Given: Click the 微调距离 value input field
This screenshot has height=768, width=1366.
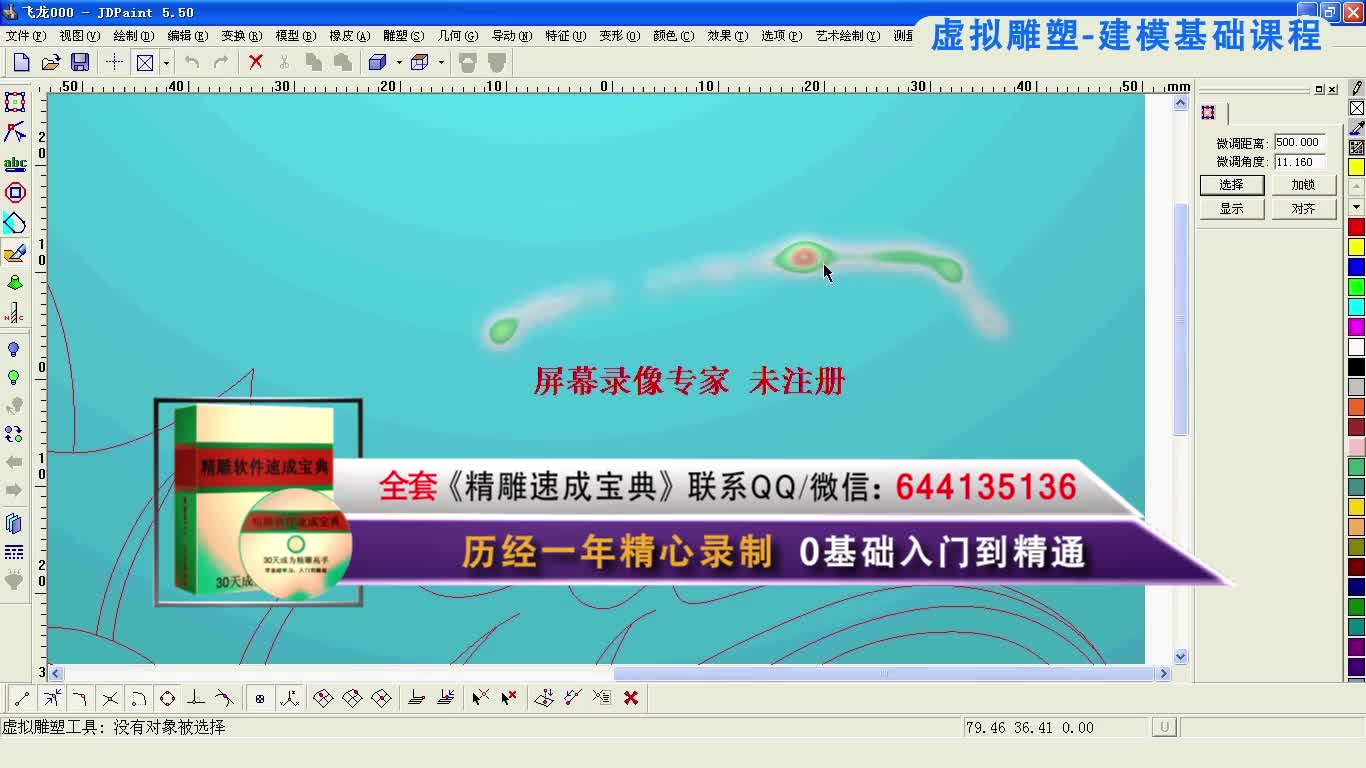Looking at the screenshot, I should 1300,142.
